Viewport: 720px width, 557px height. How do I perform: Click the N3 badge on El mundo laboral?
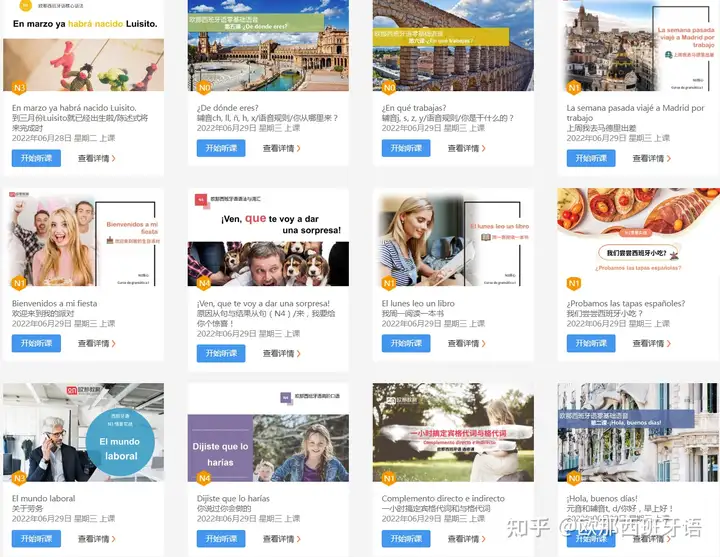click(x=19, y=478)
